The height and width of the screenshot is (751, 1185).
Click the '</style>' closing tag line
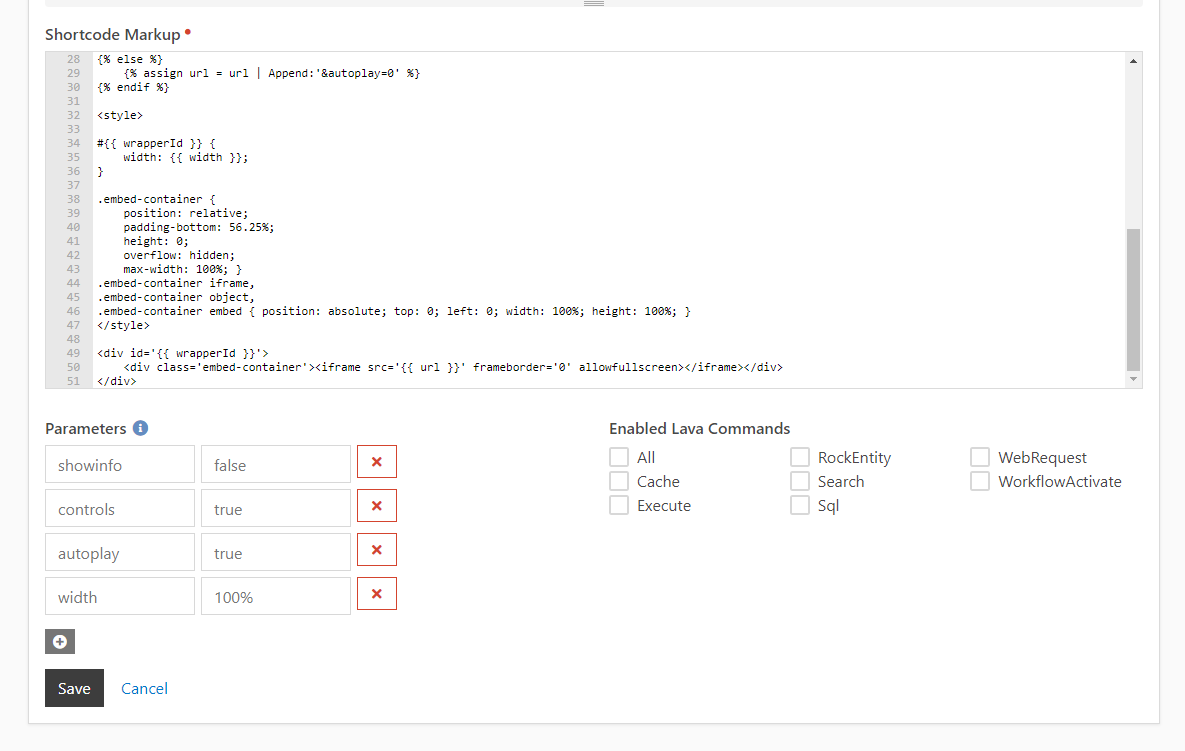[123, 325]
